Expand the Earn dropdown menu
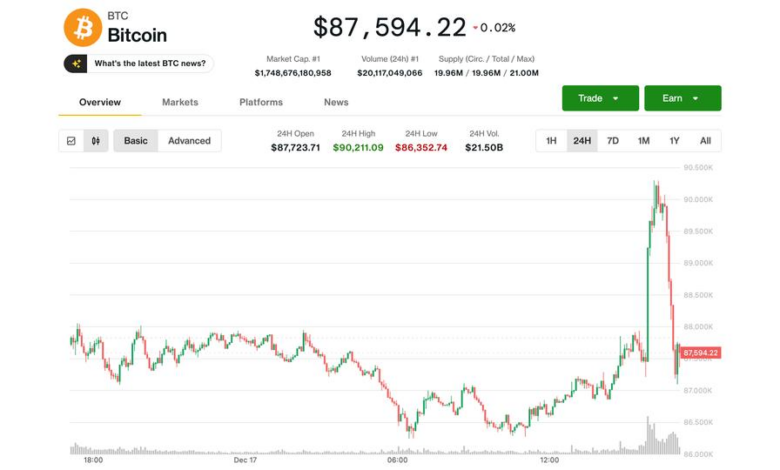 [681, 98]
